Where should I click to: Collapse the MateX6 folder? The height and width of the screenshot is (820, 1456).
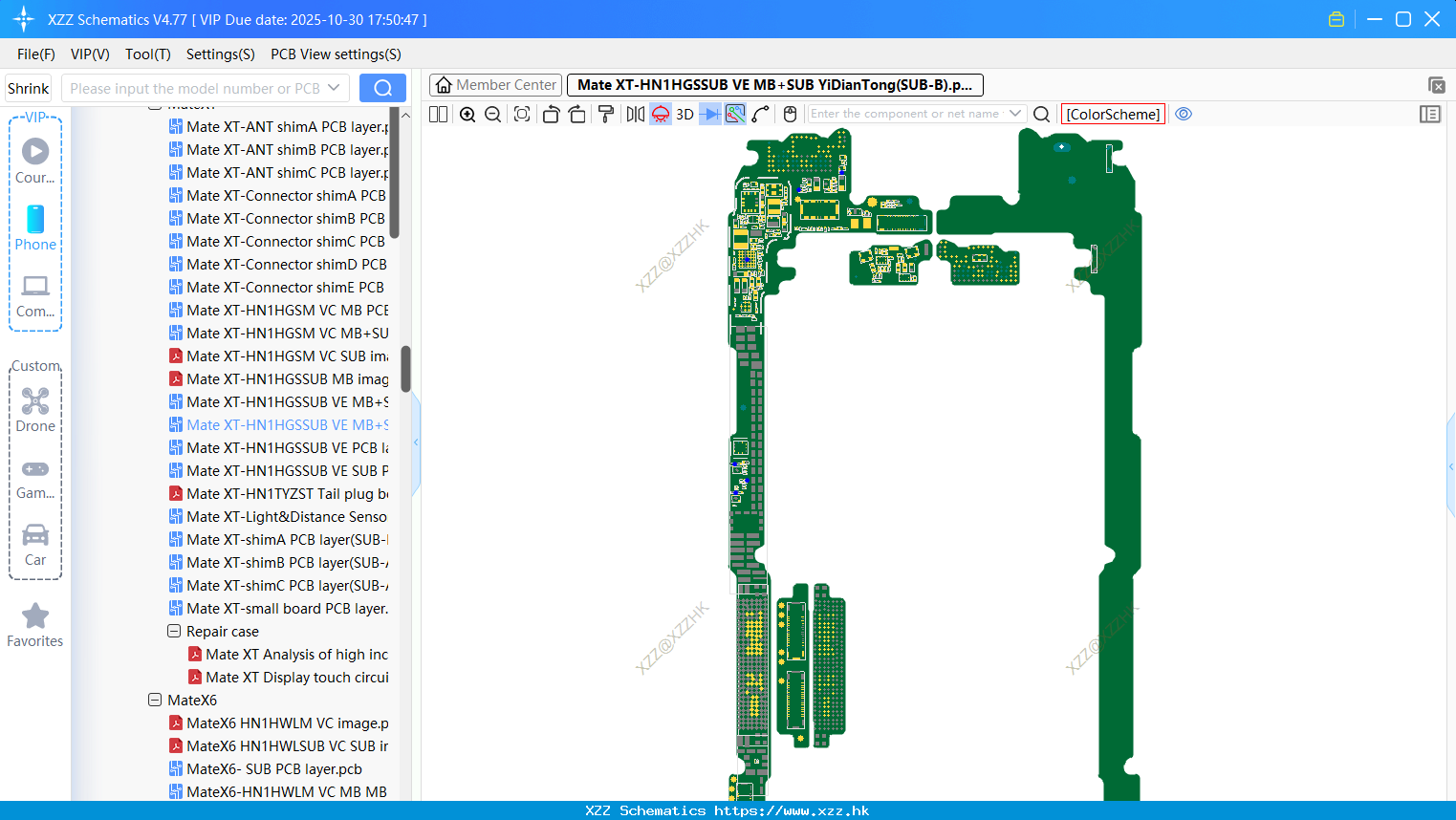coord(155,700)
